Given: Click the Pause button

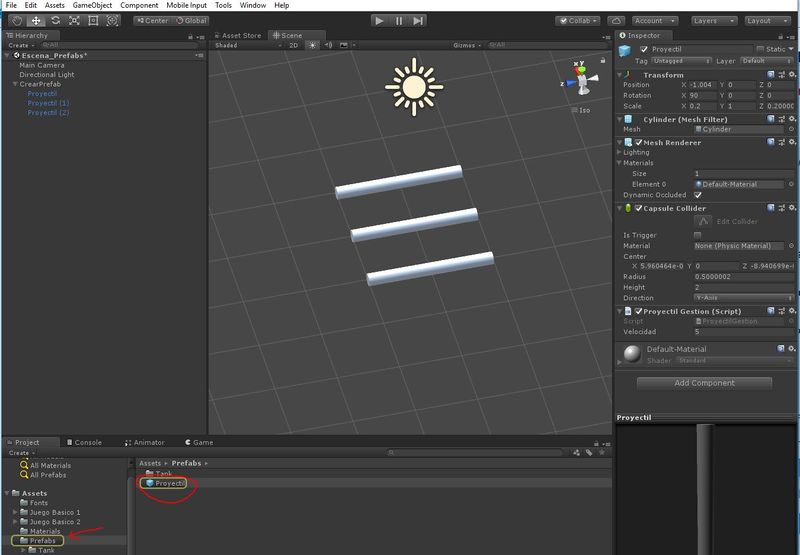Looking at the screenshot, I should tap(398, 21).
